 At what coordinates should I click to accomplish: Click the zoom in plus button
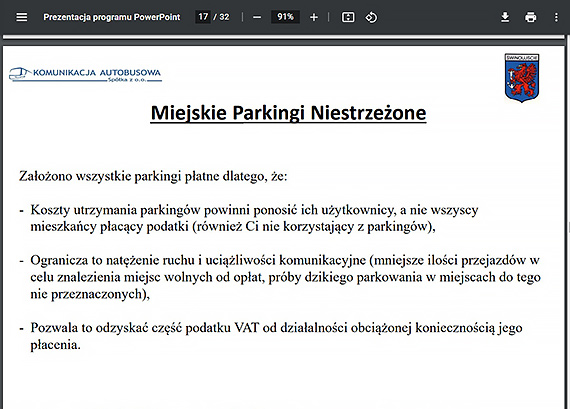pyautogui.click(x=314, y=17)
